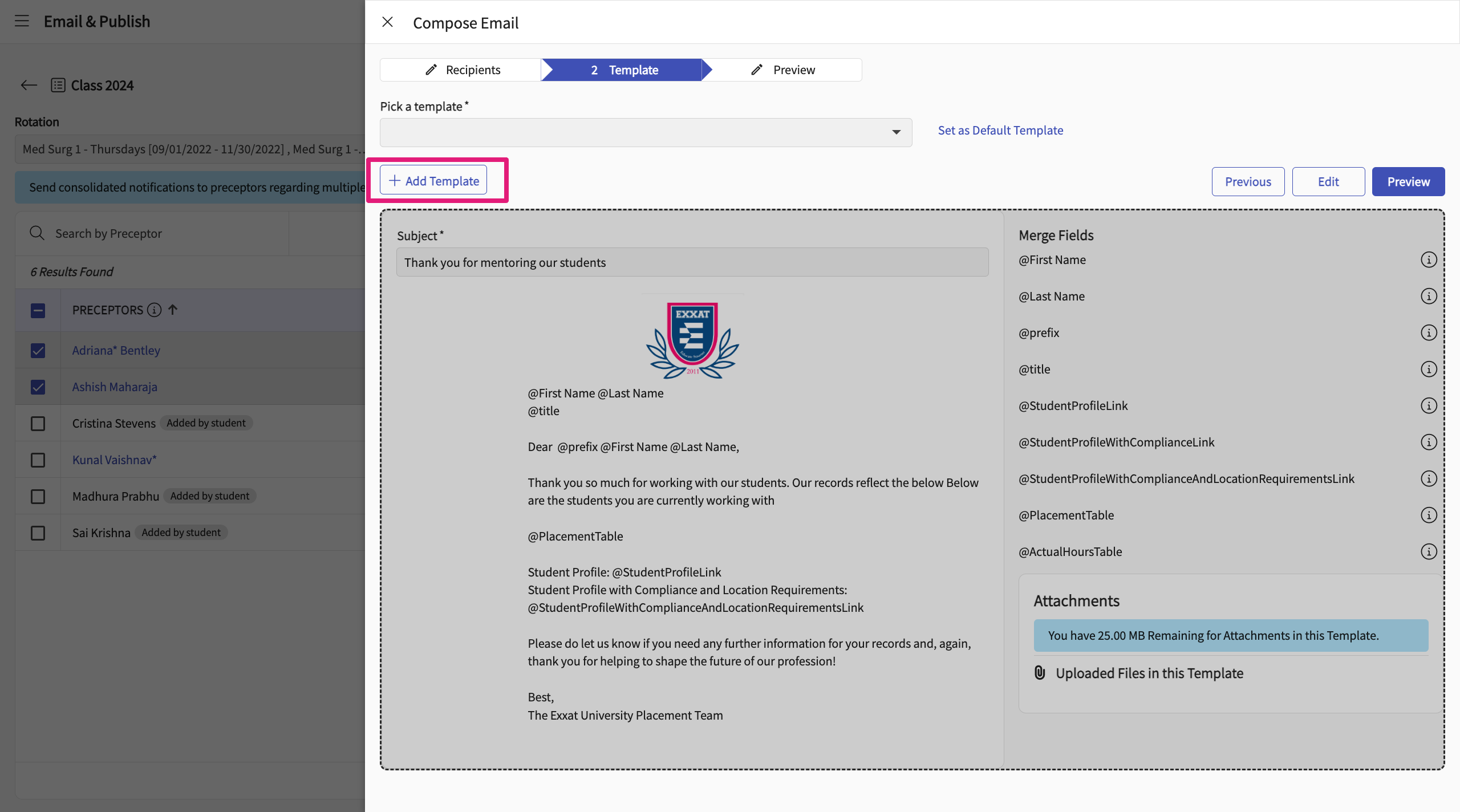Viewport: 1460px width, 812px height.
Task: Switch to the Preview step tab
Action: (x=784, y=70)
